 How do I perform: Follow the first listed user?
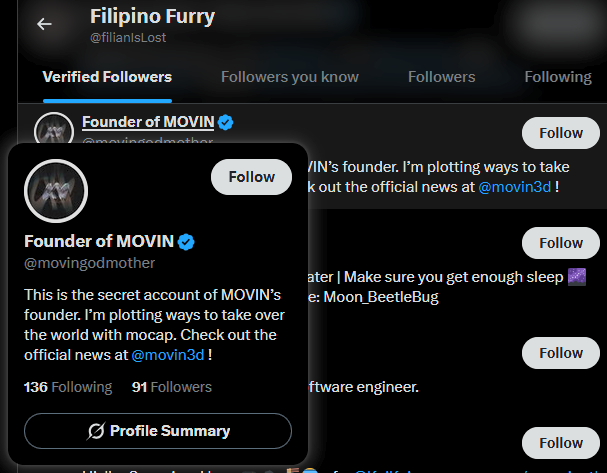point(560,133)
